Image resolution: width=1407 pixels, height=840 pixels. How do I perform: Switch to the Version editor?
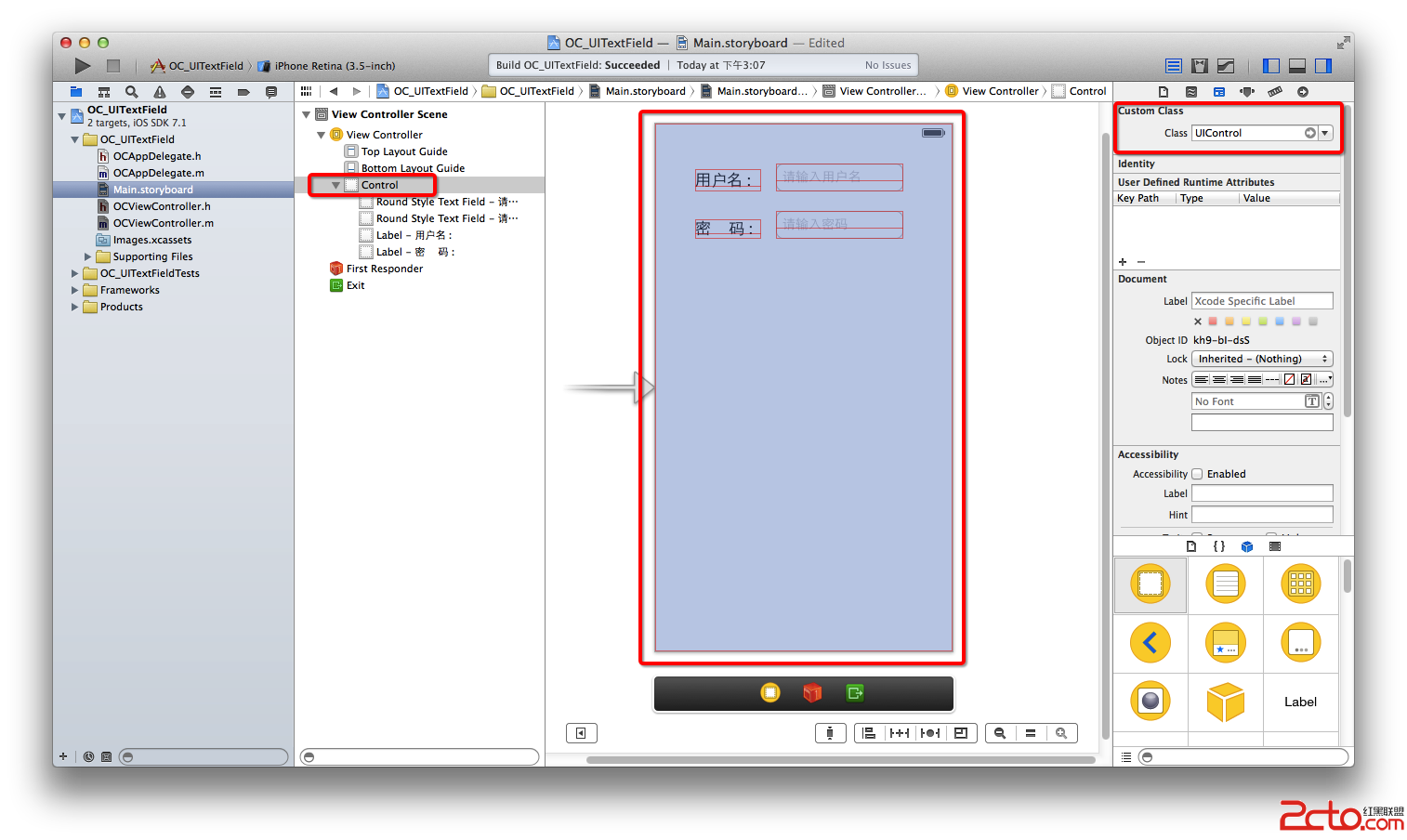(x=1226, y=66)
